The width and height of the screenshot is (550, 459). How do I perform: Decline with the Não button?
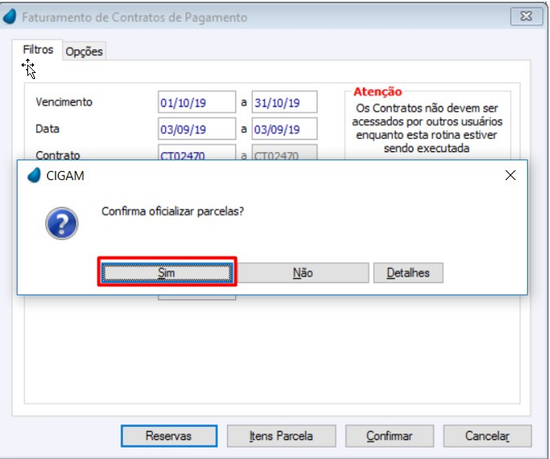pos(303,272)
